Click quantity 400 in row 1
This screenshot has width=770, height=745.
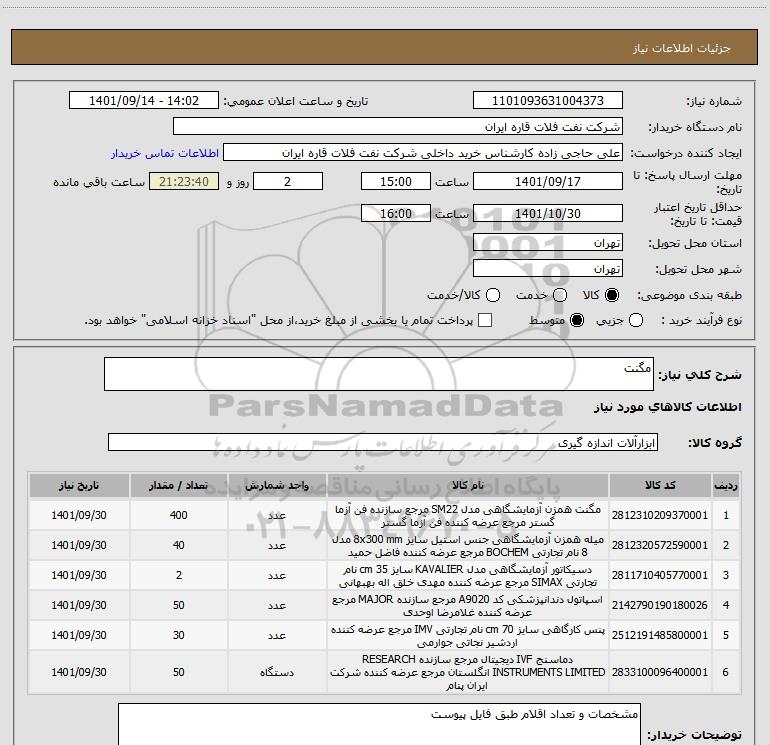(179, 515)
